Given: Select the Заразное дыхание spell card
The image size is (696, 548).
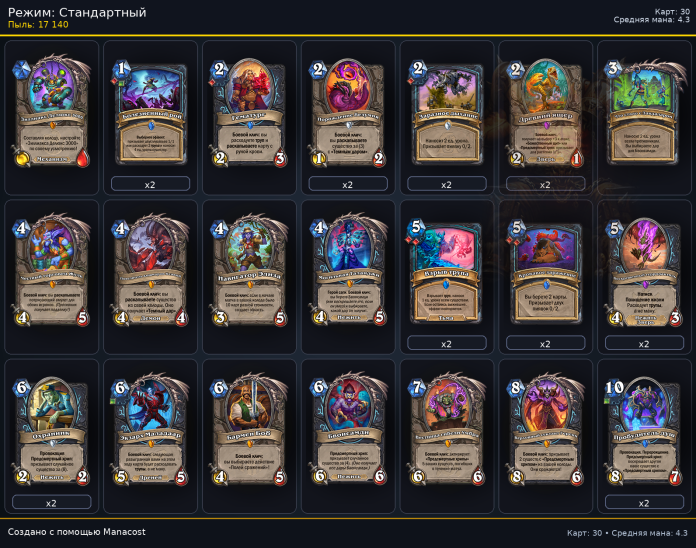Looking at the screenshot, I should pyautogui.click(x=447, y=113).
